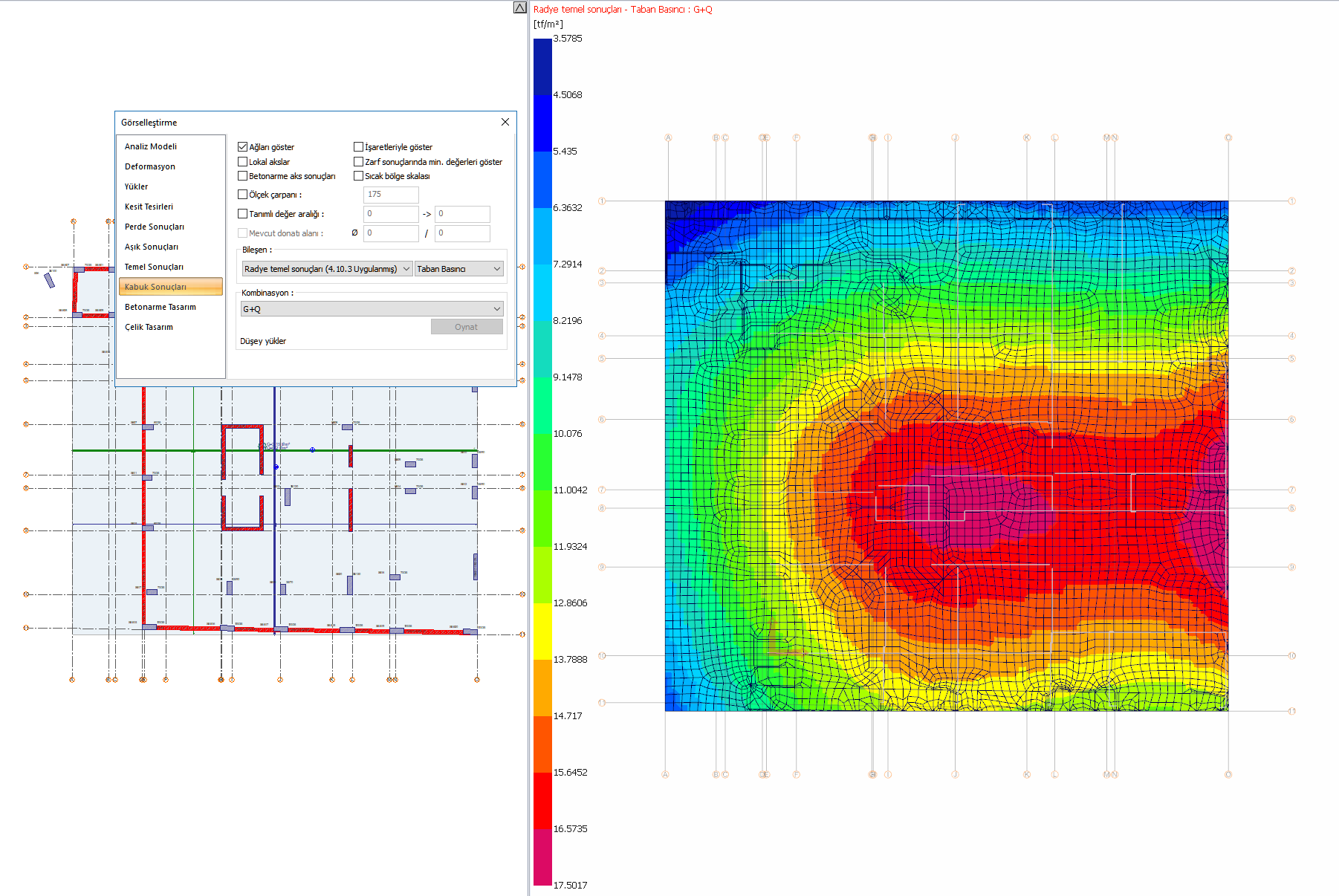The height and width of the screenshot is (896, 1339).
Task: Click the Ölçek çarpanı value field
Action: (391, 195)
